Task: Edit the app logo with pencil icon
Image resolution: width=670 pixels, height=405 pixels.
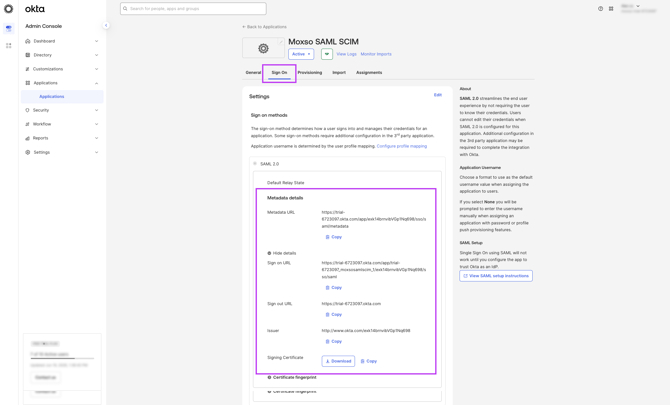Action: pos(280,41)
